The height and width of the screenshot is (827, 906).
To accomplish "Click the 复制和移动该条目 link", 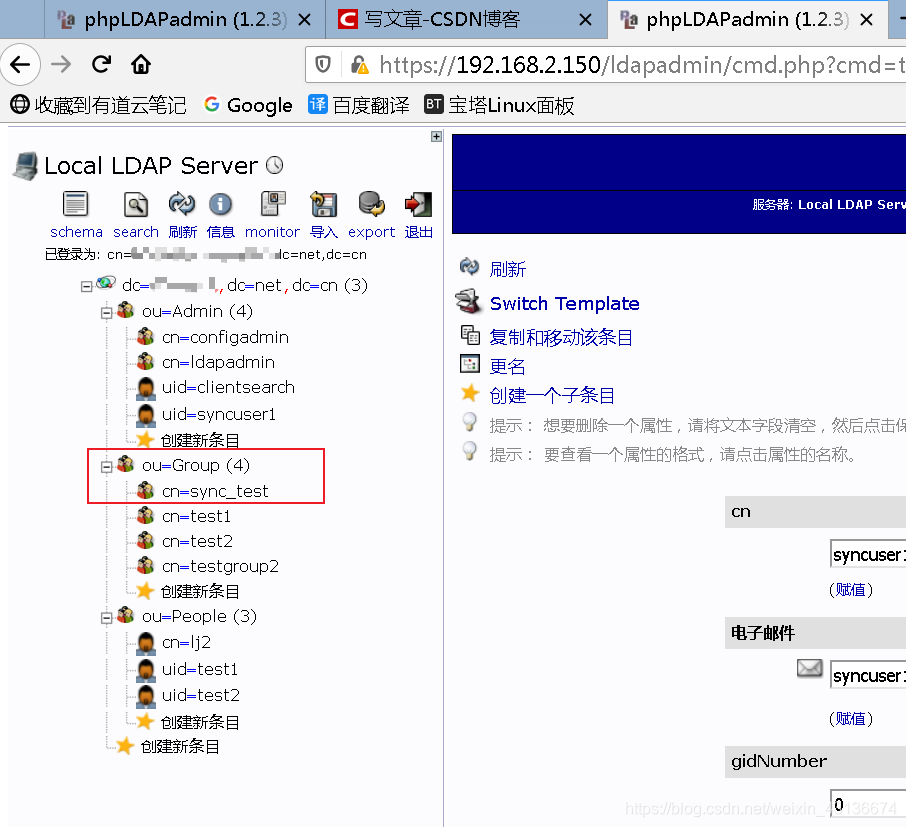I will (x=561, y=338).
